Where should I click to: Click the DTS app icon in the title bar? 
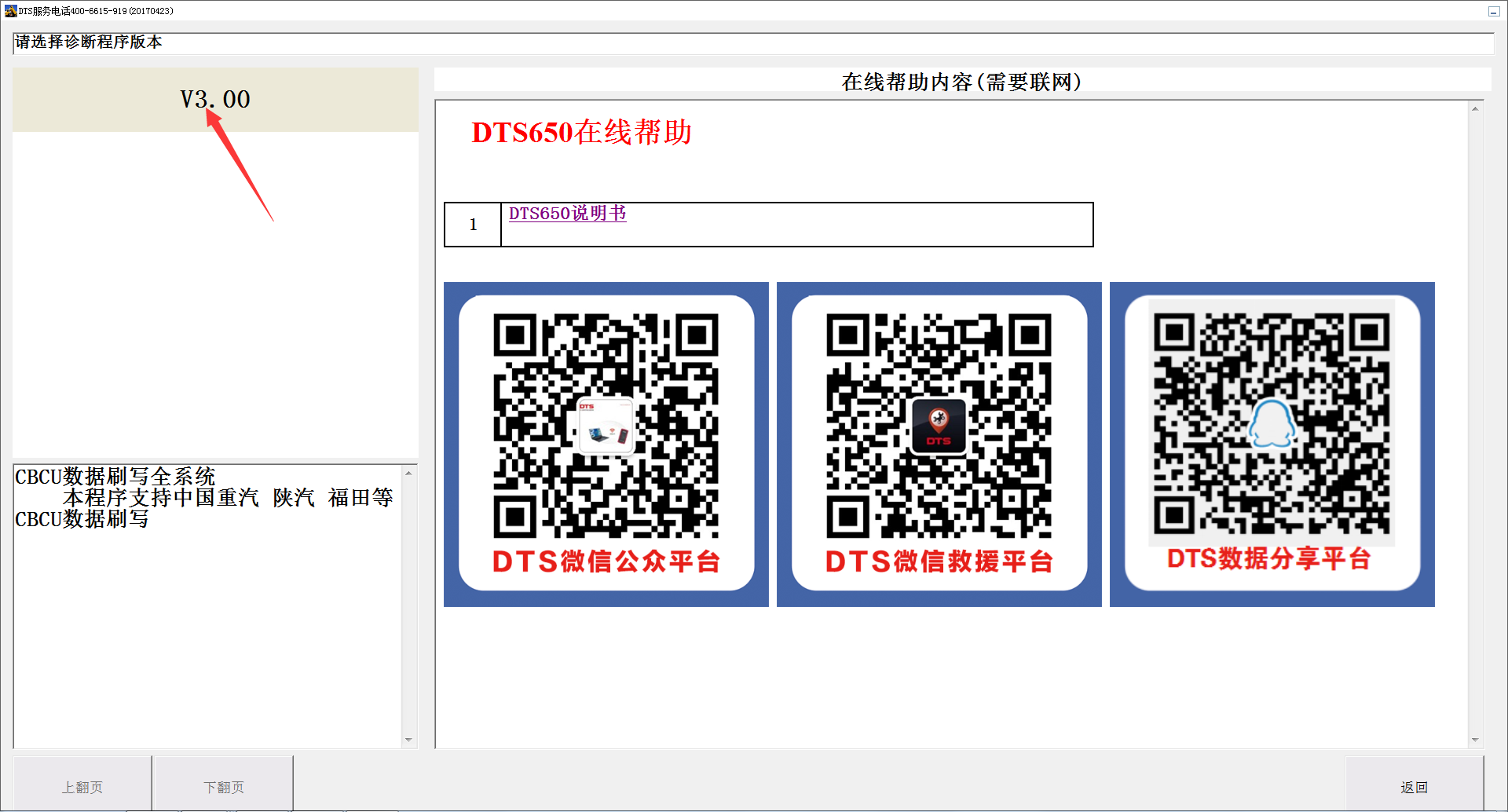tap(10, 11)
